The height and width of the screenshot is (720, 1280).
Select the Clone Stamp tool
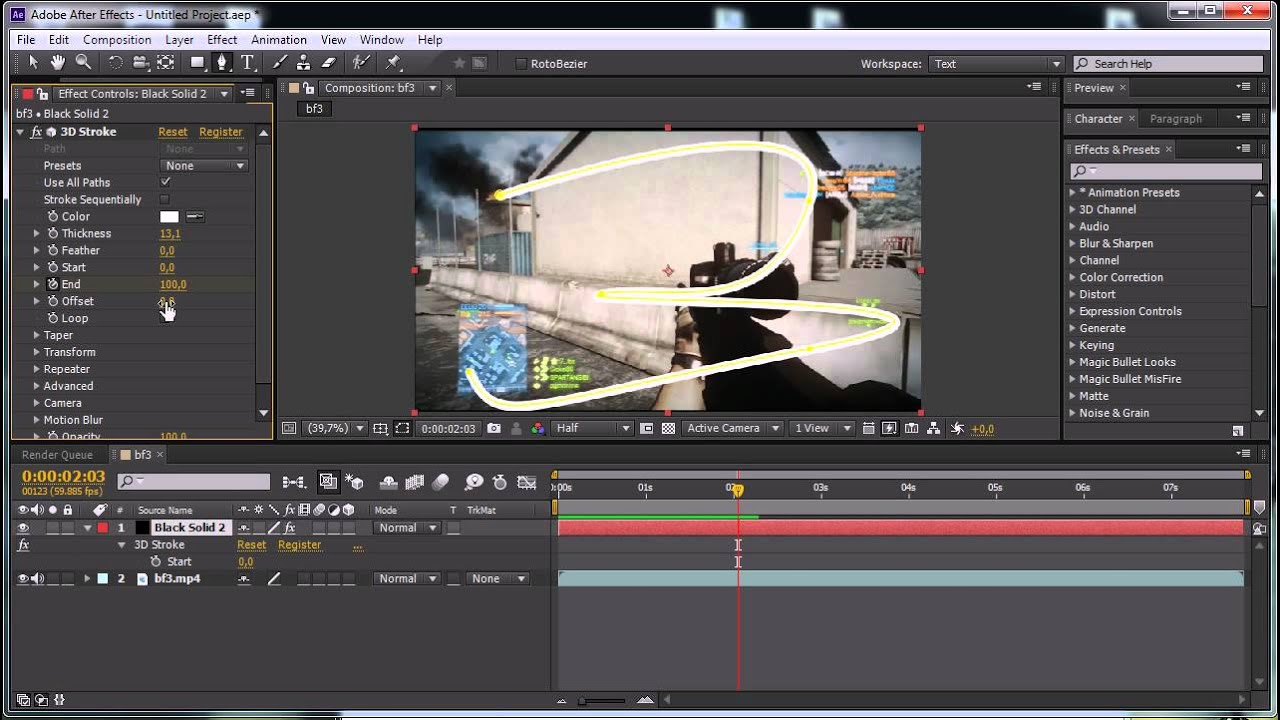click(304, 63)
